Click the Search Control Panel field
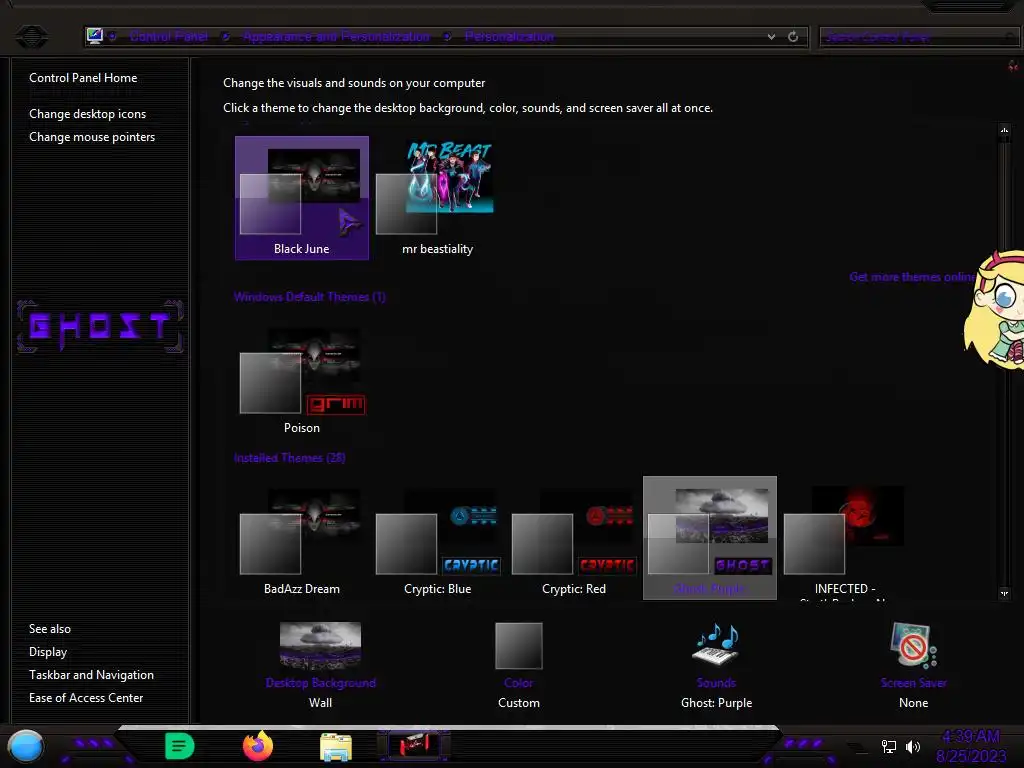 coord(920,37)
